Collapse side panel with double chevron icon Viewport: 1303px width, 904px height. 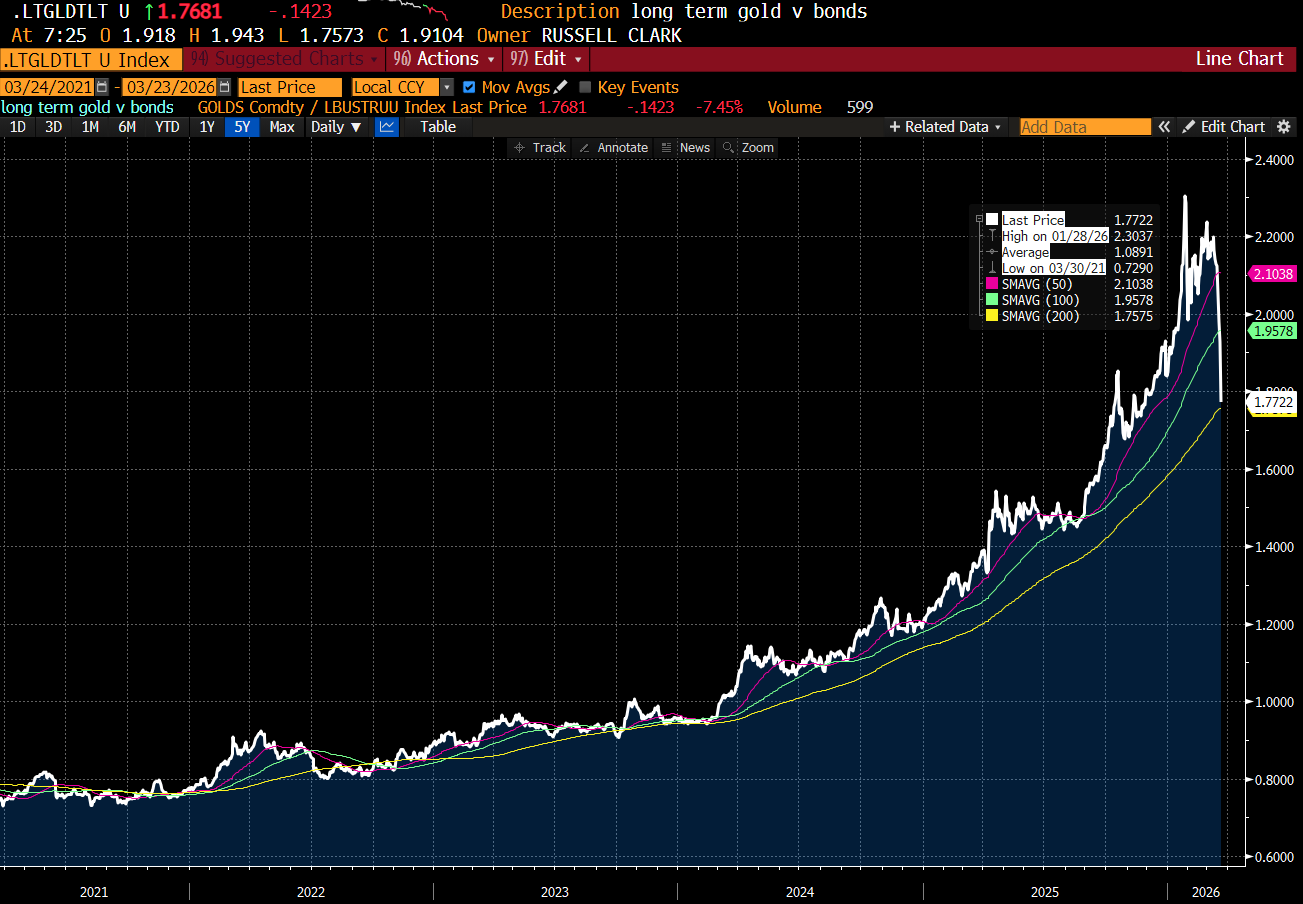1164,127
